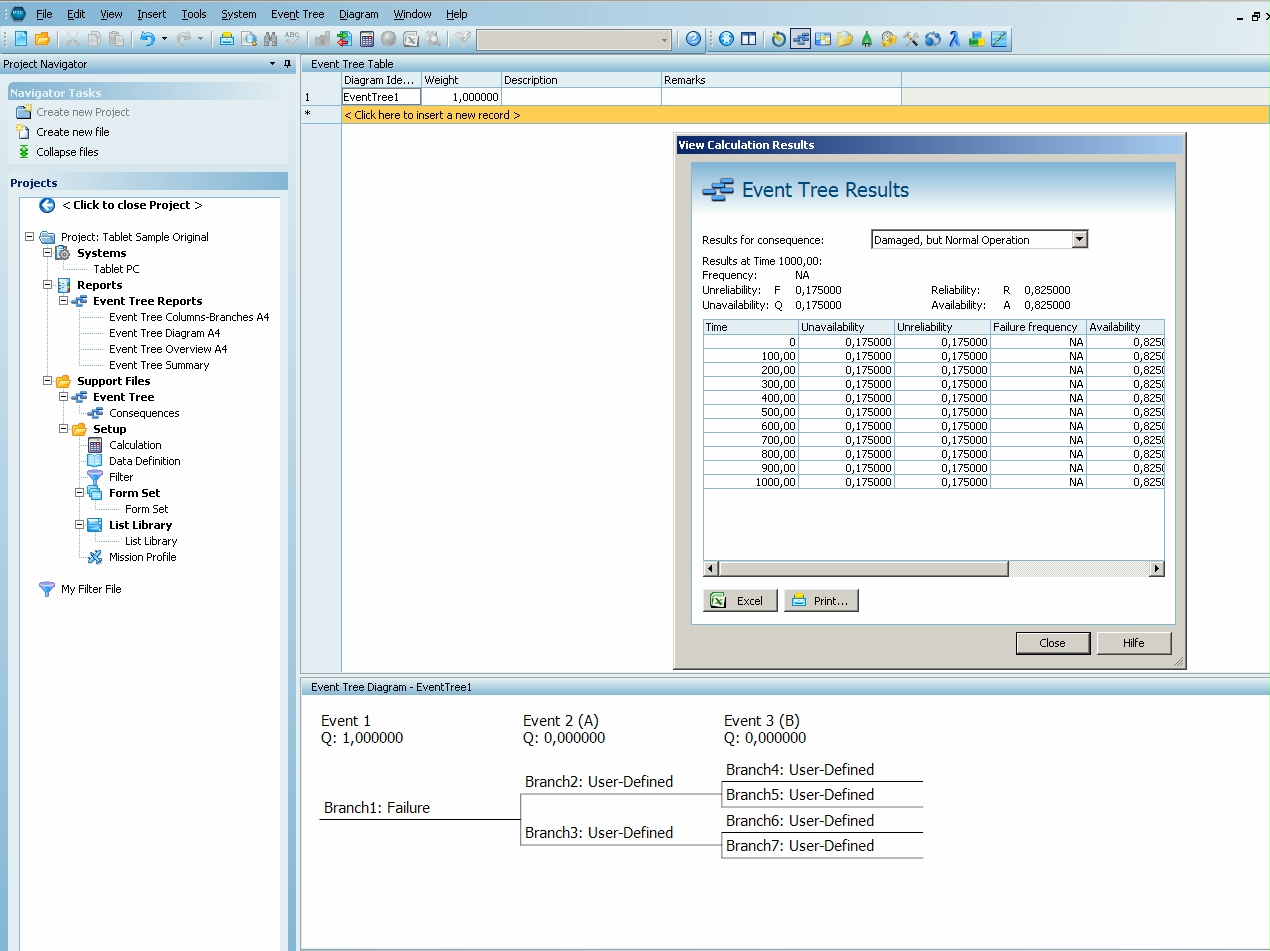
Task: Click the blue Help question mark icon
Action: tap(694, 39)
